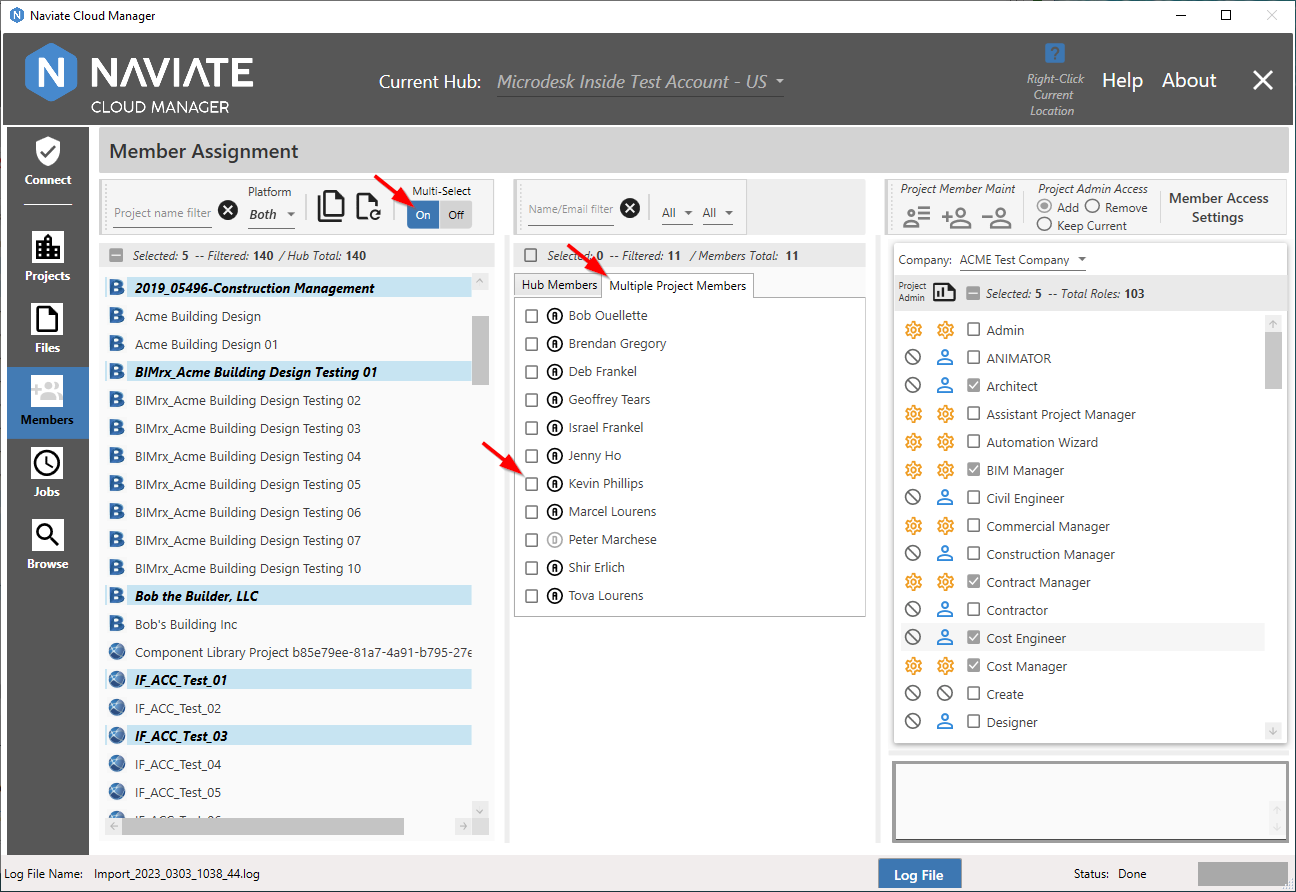Toggle the select-all roles checkbox
Viewport: 1296px width, 892px height.
[973, 294]
